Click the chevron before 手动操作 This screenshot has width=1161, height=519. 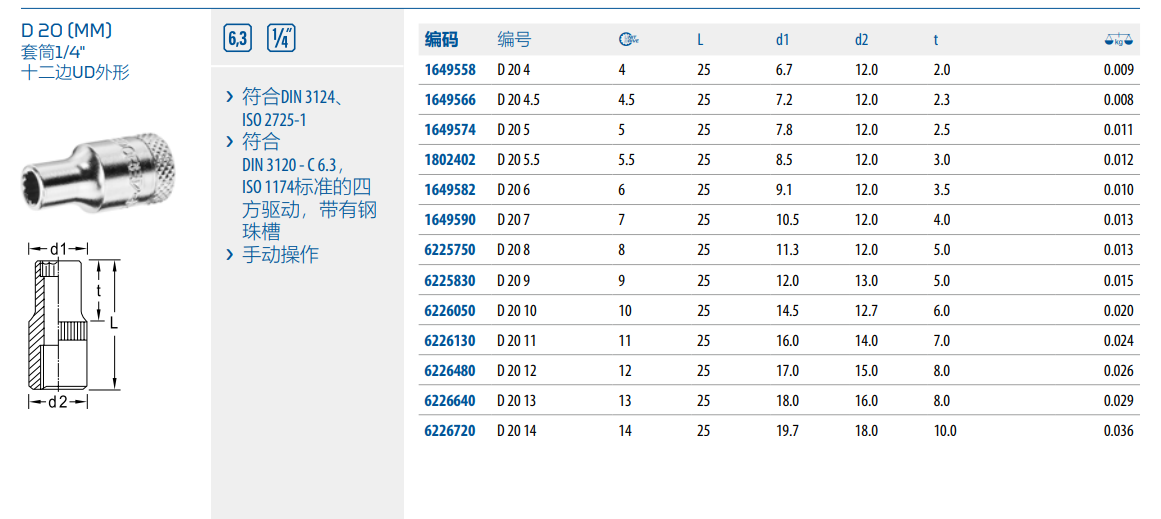point(230,255)
